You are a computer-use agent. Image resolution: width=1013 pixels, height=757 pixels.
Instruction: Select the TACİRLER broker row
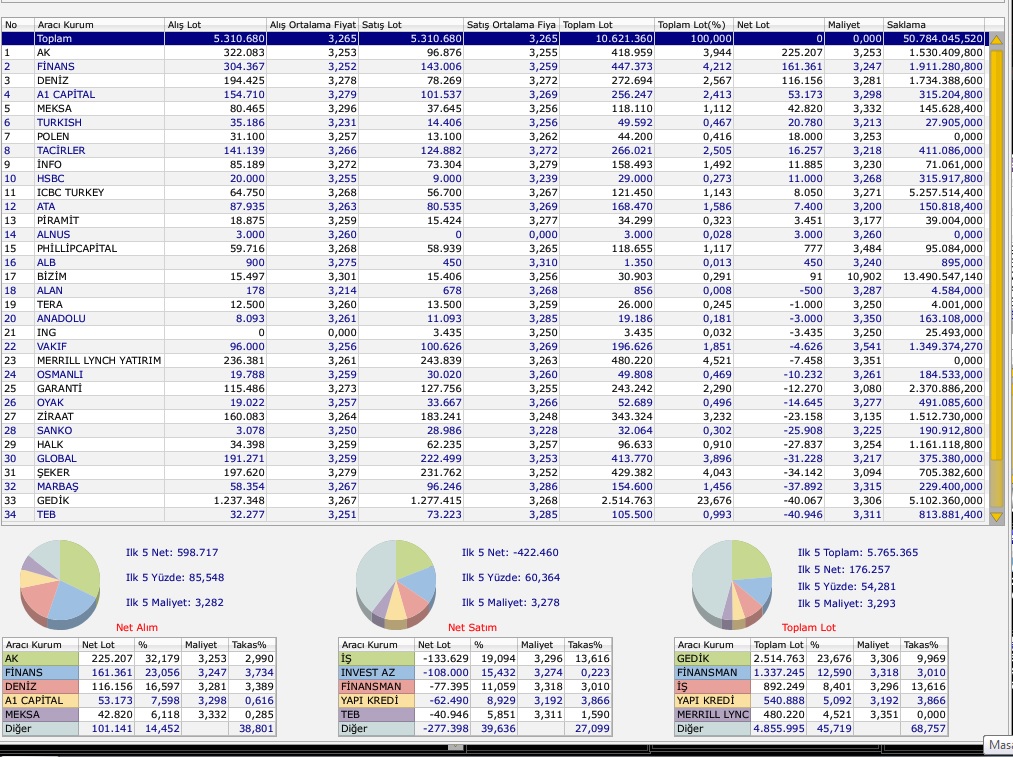tap(494, 150)
